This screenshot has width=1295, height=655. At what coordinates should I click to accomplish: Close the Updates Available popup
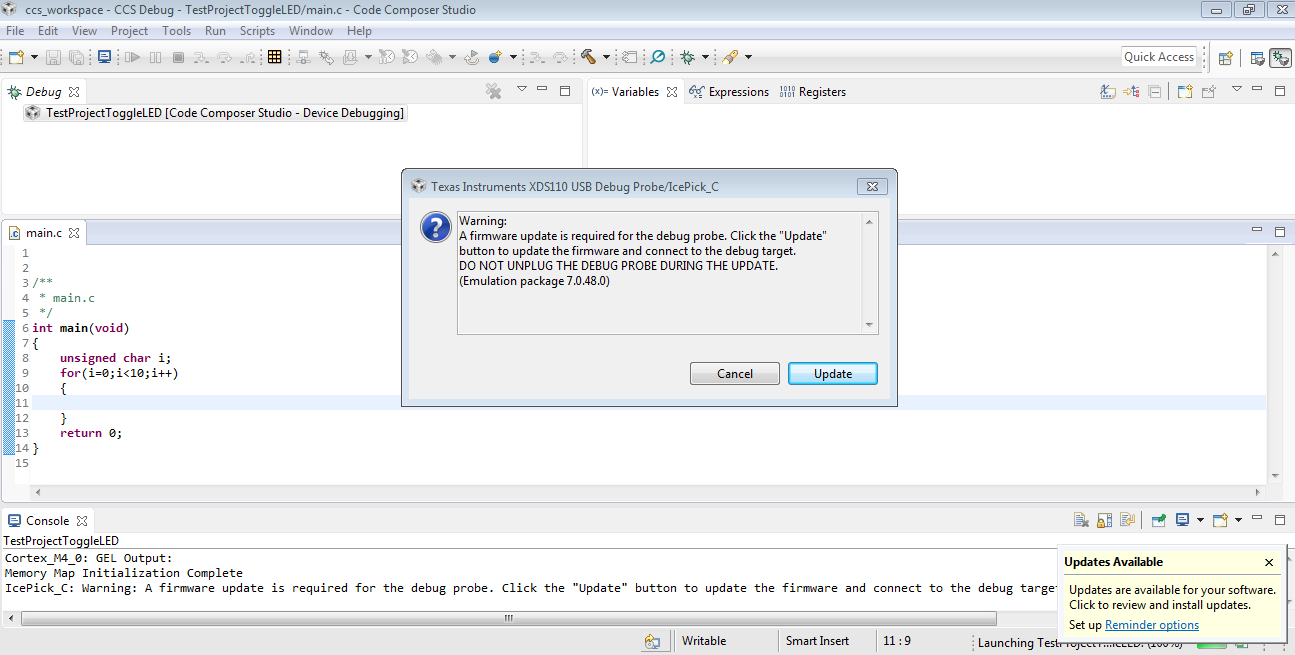[1269, 562]
